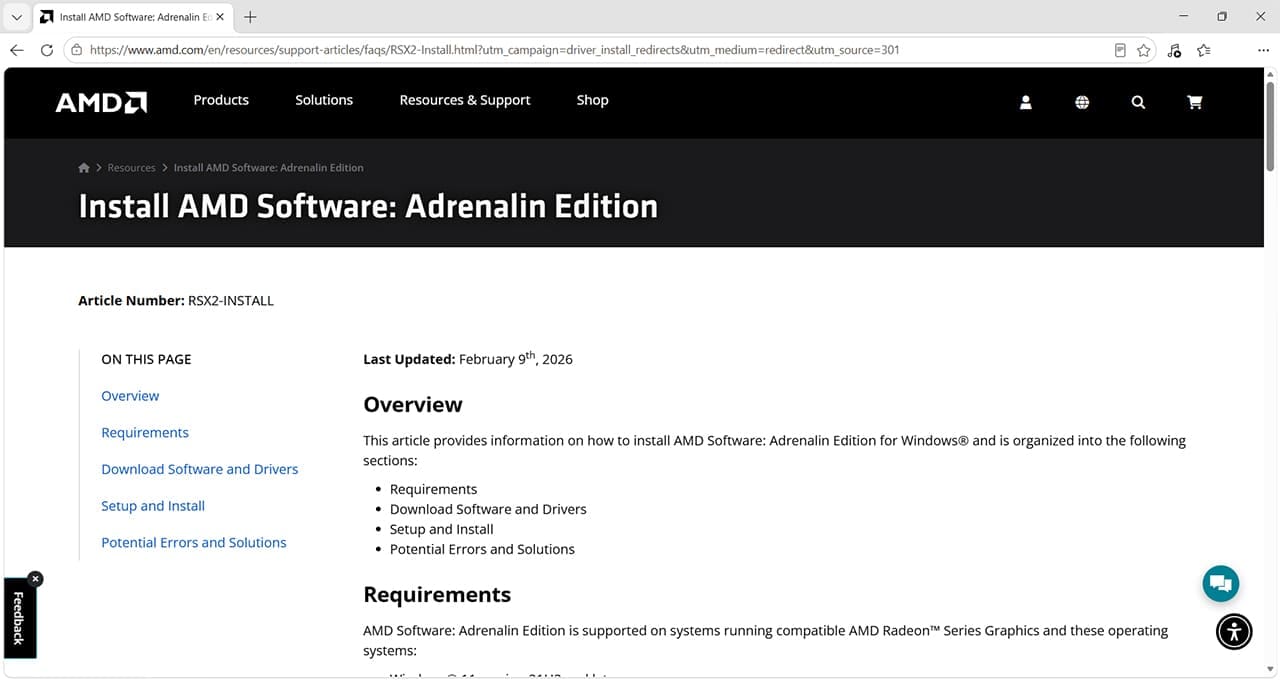Click the ON THIS PAGE label
1280x680 pixels.
[146, 359]
